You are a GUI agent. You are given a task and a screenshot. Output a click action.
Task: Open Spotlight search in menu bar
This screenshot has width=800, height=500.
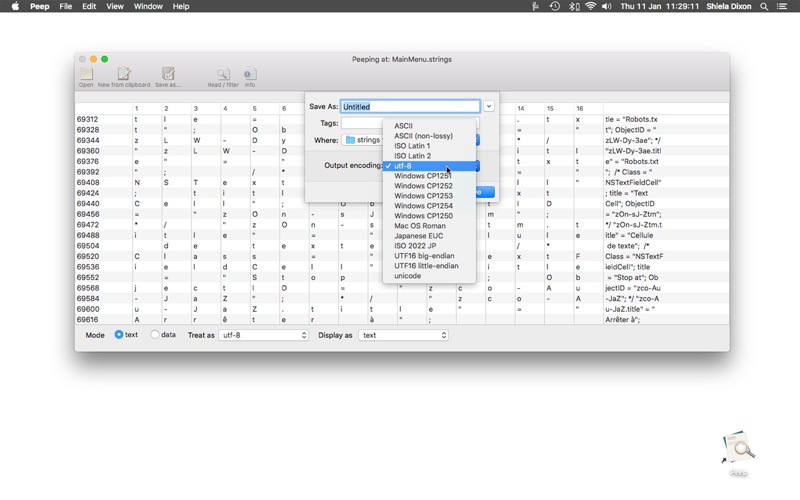point(764,6)
